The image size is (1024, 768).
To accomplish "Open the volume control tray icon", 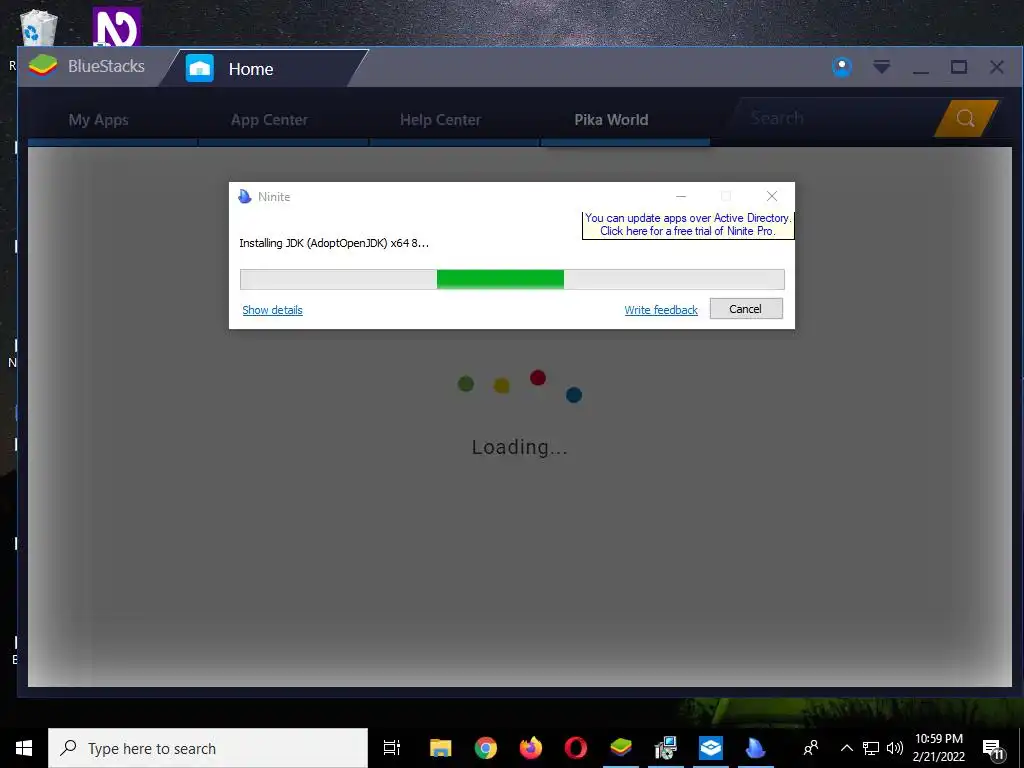I will pyautogui.click(x=895, y=748).
